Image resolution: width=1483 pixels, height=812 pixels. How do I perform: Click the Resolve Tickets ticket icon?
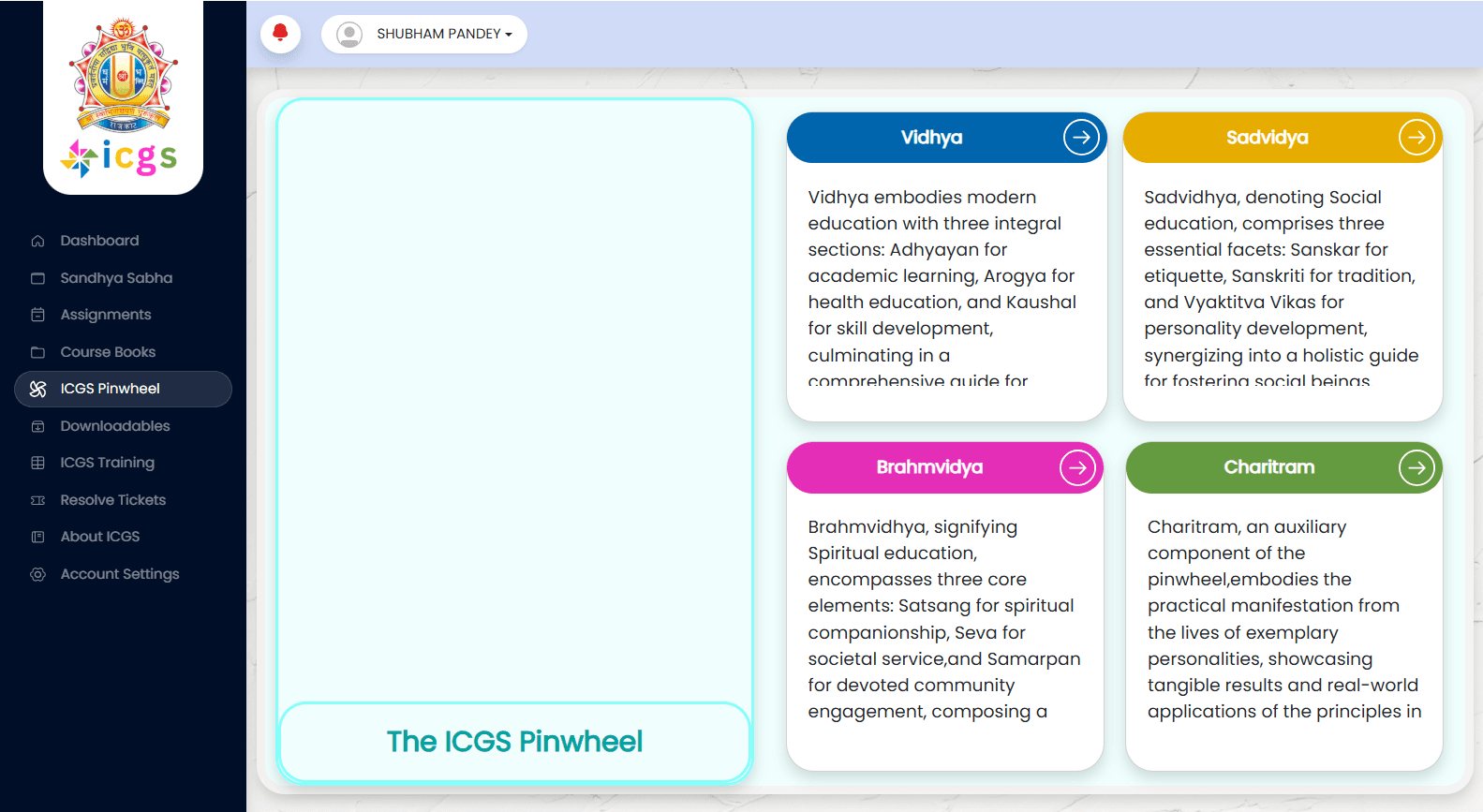38,500
